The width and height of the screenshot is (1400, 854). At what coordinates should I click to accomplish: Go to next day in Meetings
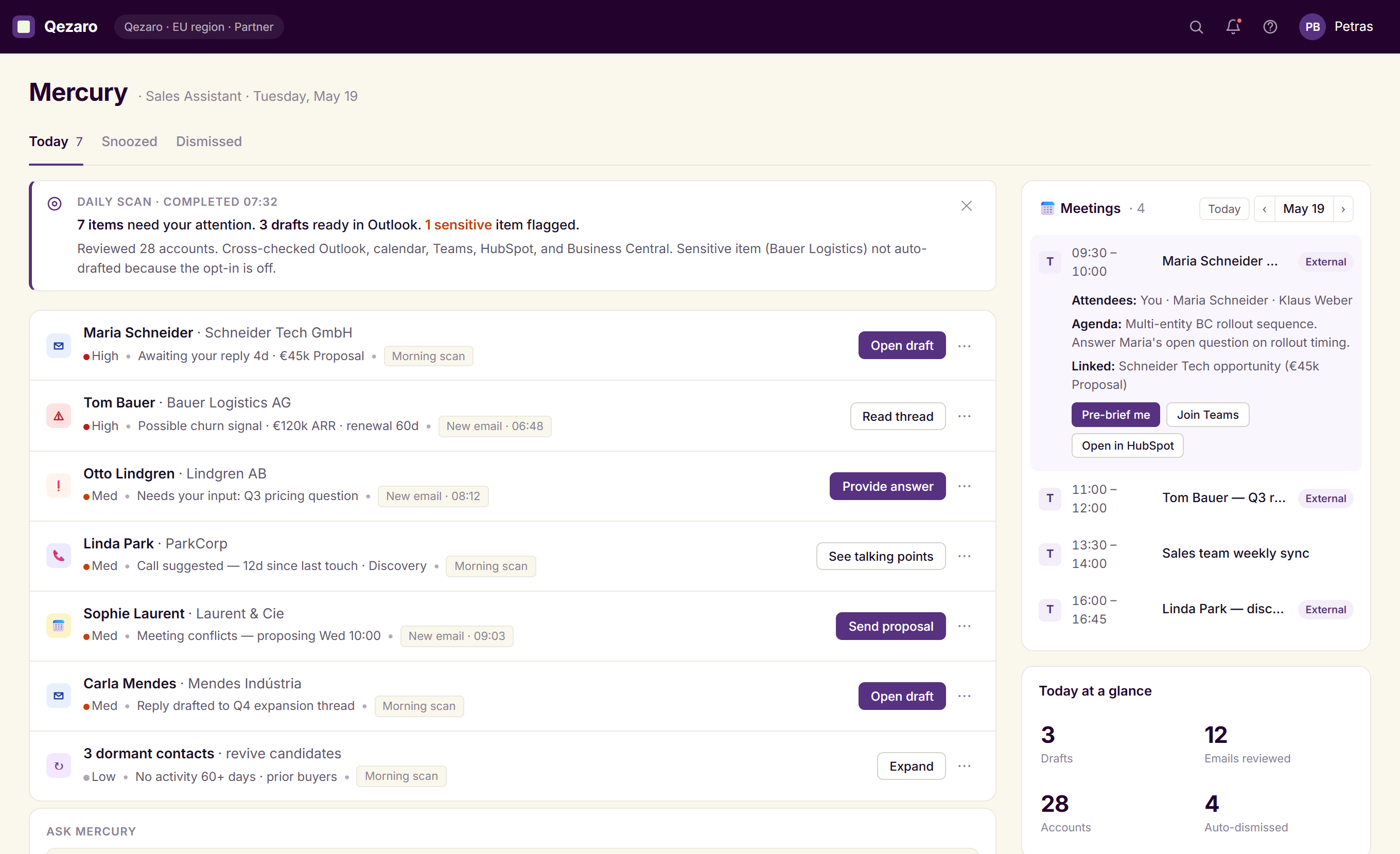tap(1343, 209)
